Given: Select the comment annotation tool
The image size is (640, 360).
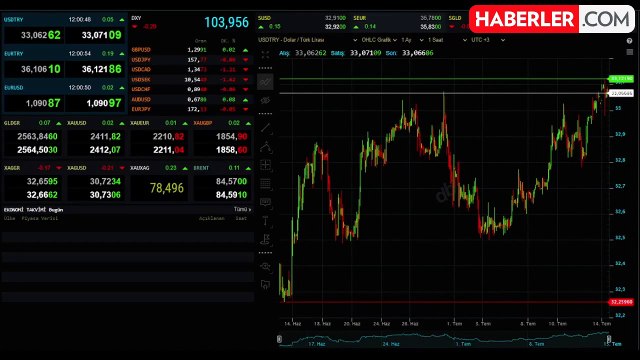Looking at the screenshot, I should coord(265,202).
